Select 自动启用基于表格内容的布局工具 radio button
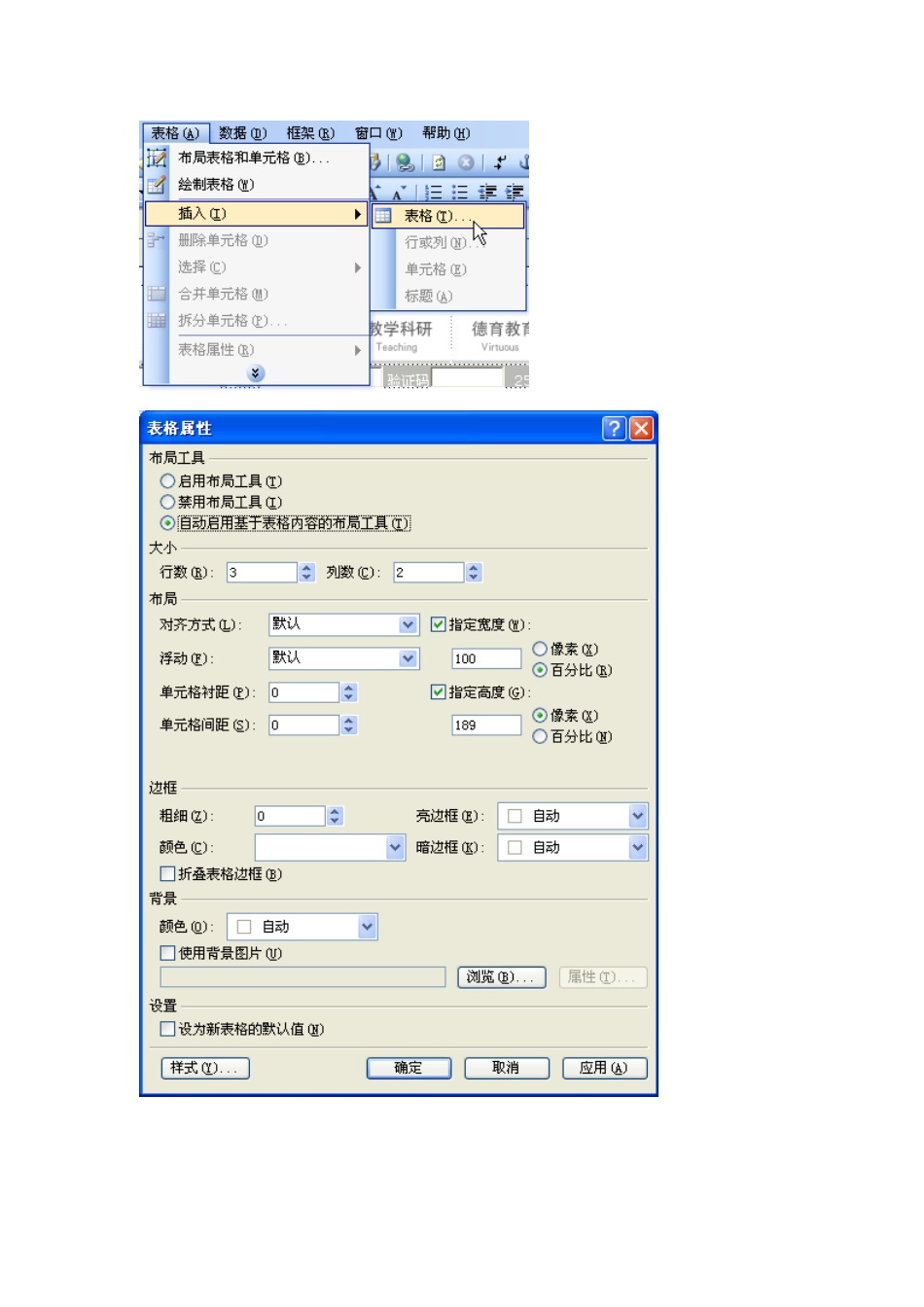 tap(167, 523)
